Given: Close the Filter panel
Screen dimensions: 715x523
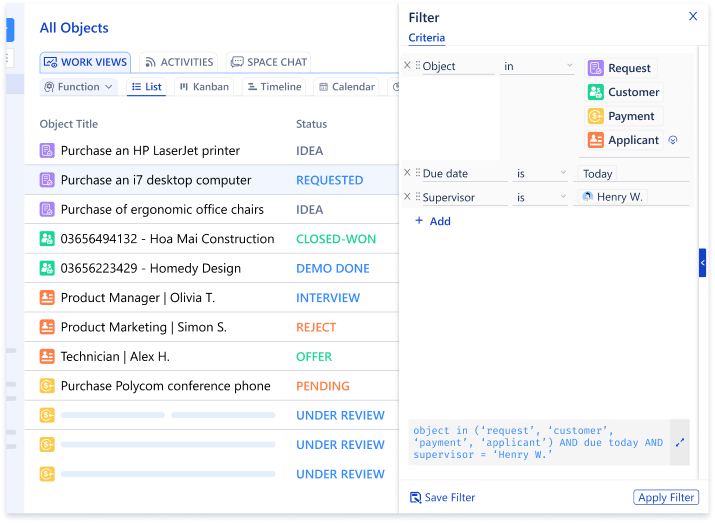Looking at the screenshot, I should click(x=693, y=17).
